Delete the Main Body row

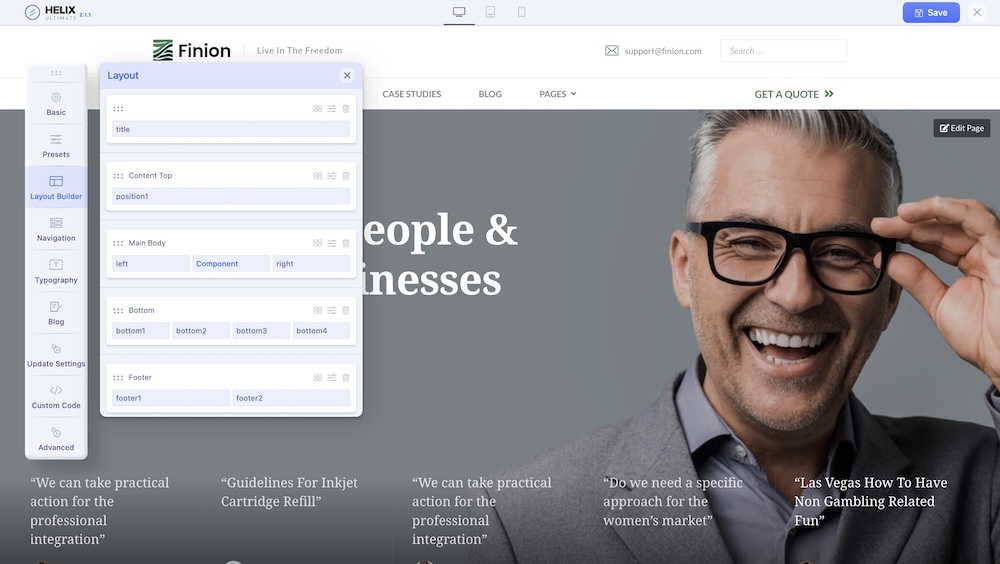346,243
